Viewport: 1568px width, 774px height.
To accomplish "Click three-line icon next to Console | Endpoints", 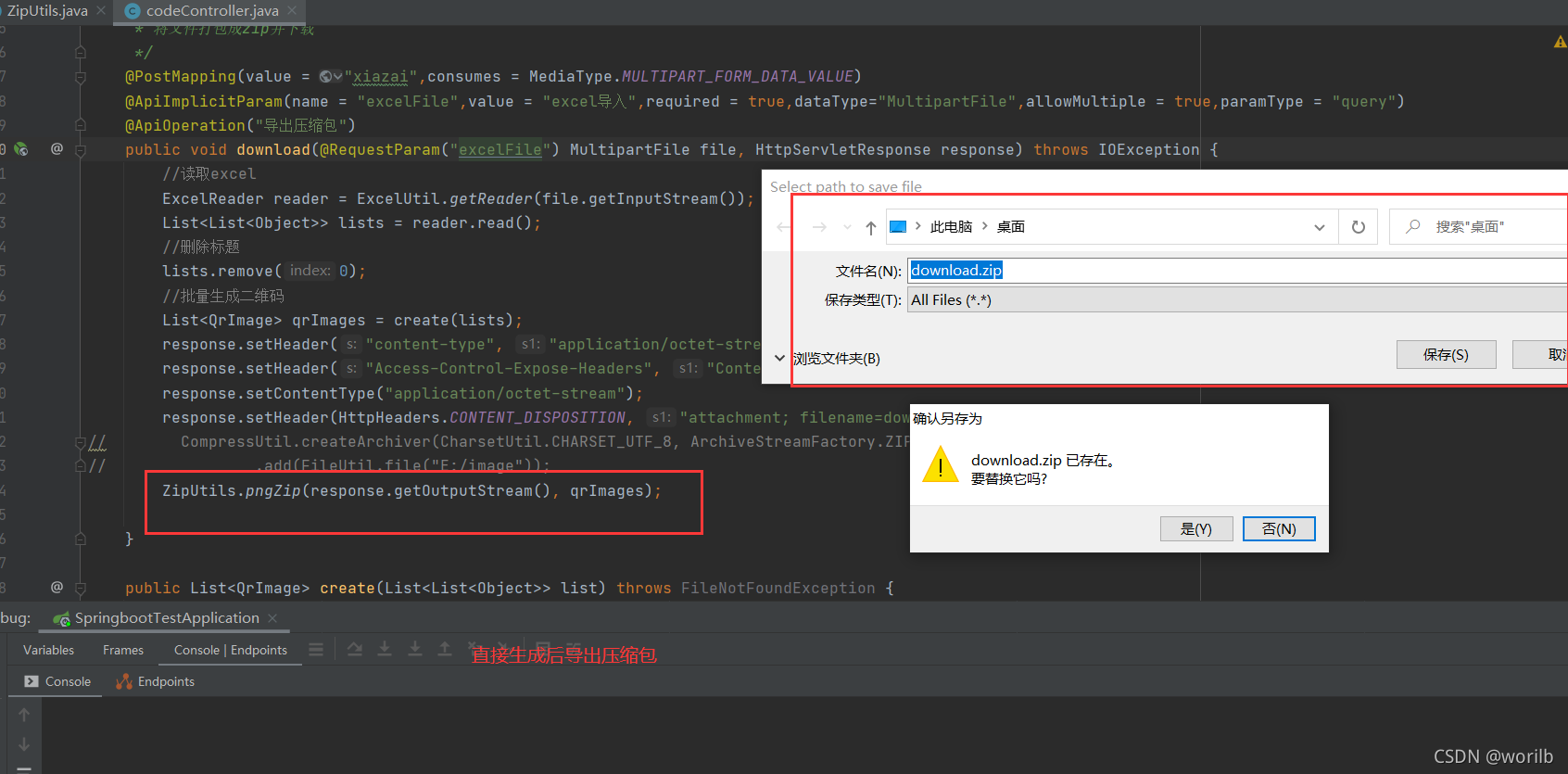I will tap(316, 650).
